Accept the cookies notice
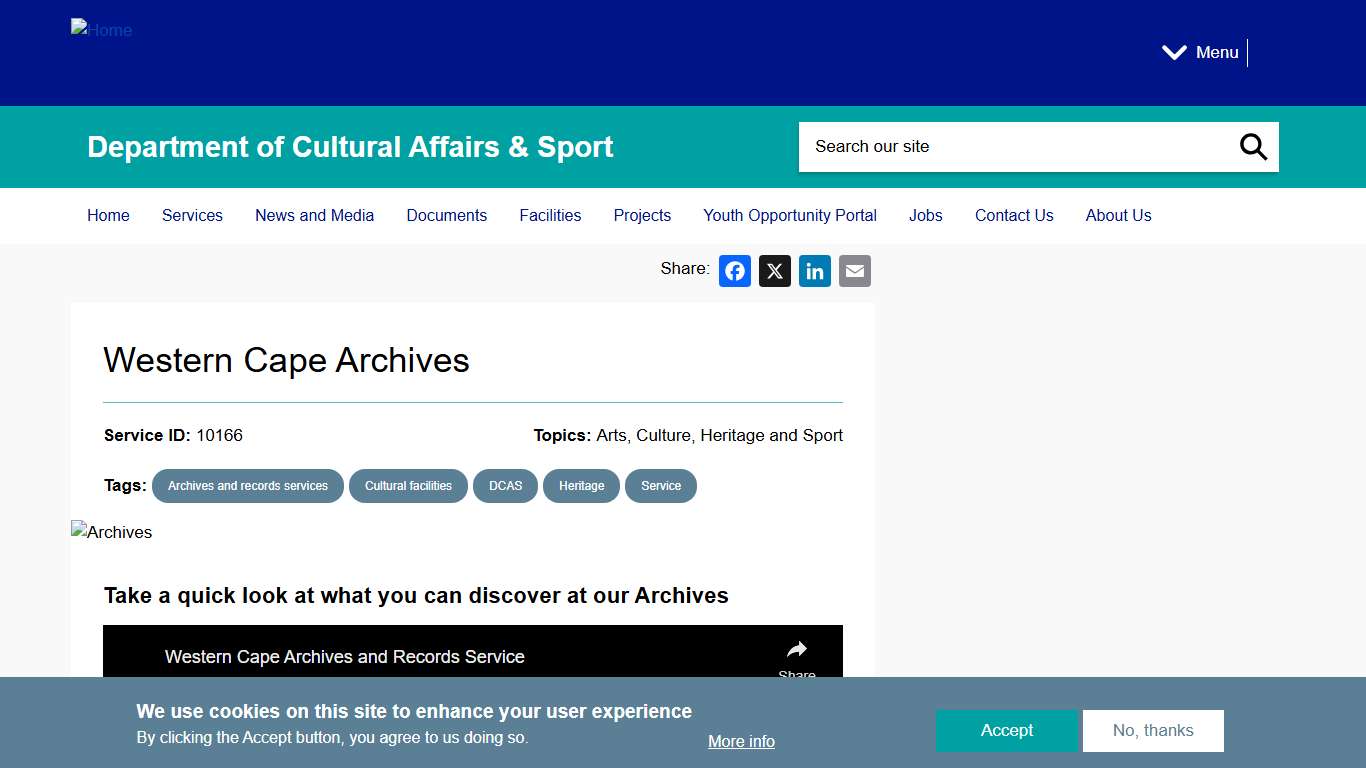Viewport: 1366px width, 768px height. [x=1007, y=730]
